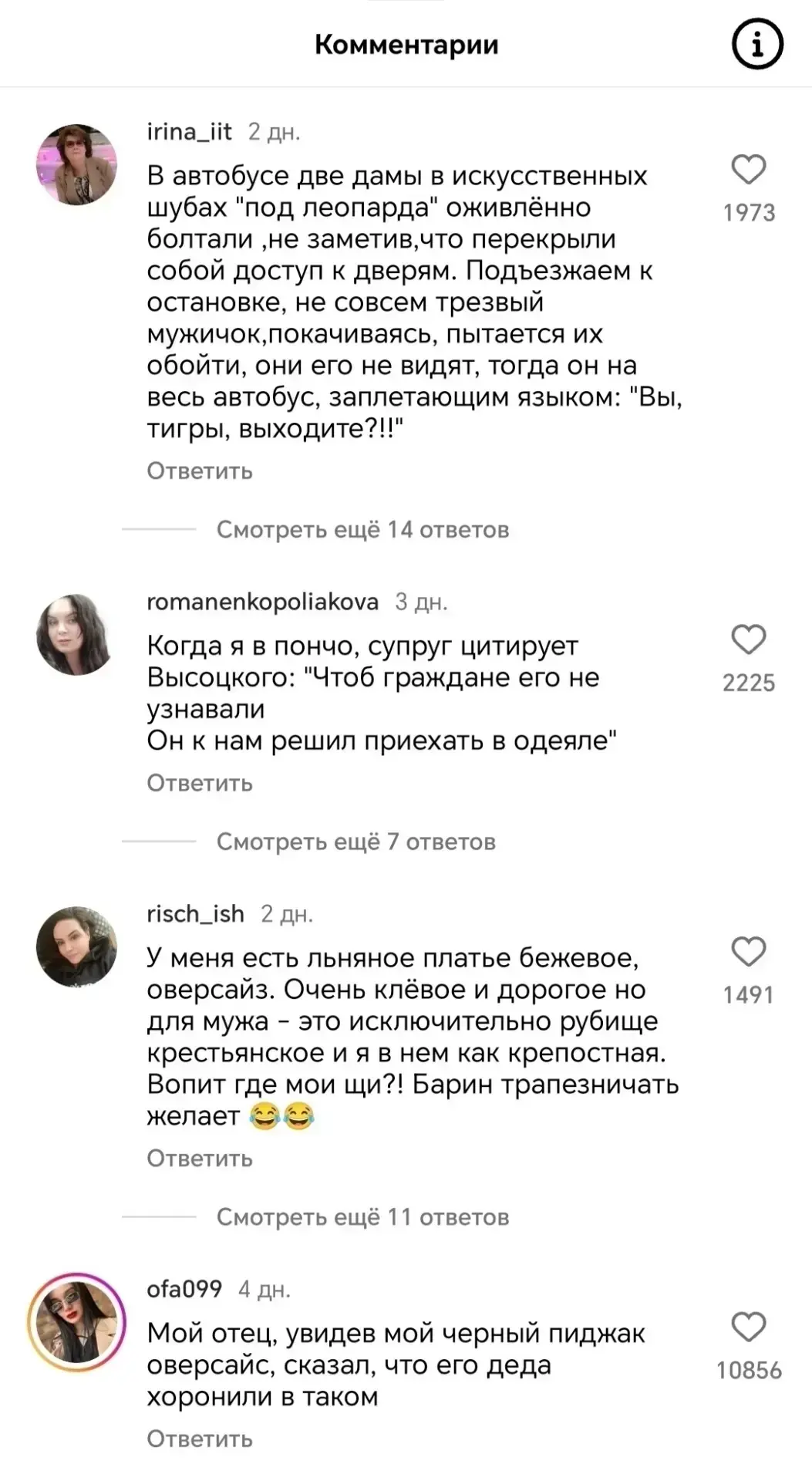View ofa099's story ring avatar
Viewport: 812px width, 1481px height.
tap(76, 1321)
